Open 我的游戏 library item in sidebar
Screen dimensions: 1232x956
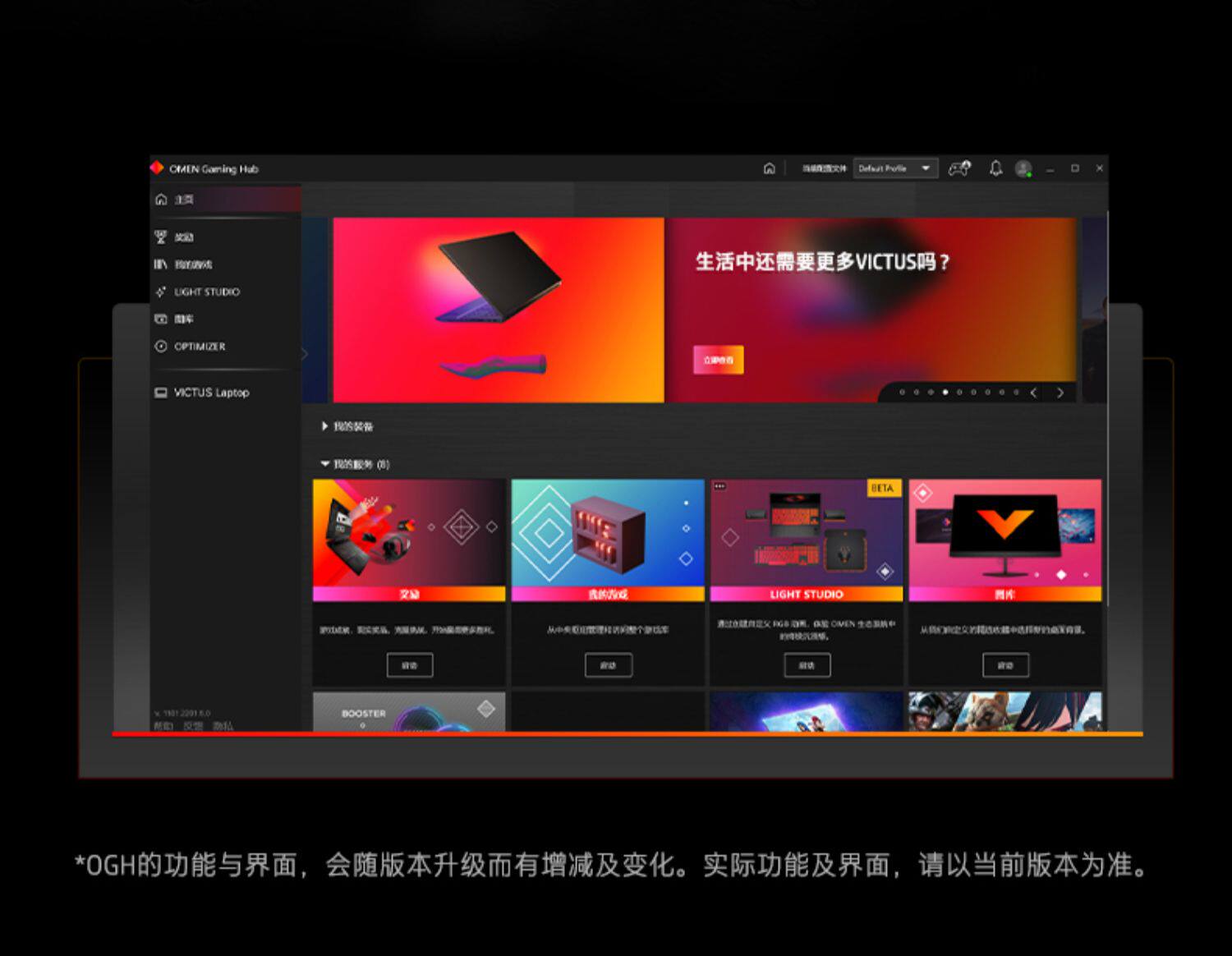coord(225,264)
